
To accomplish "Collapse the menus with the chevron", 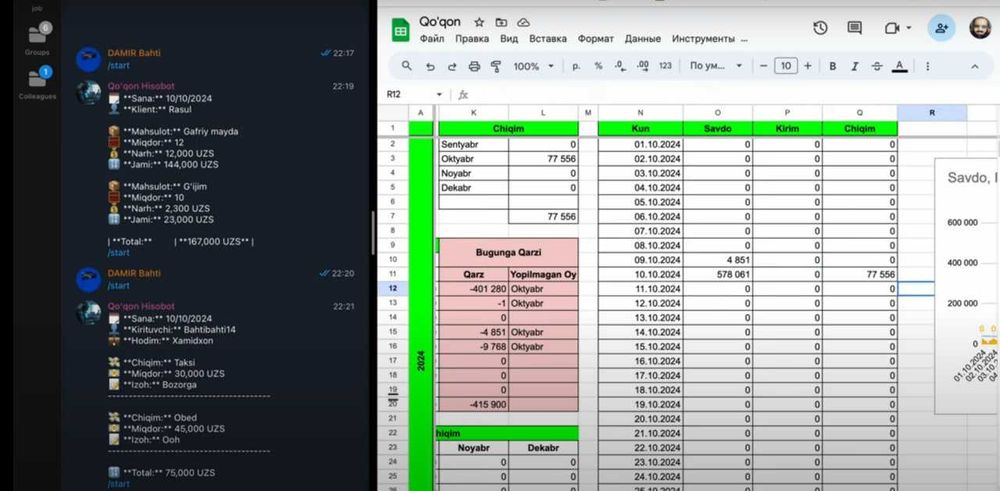I will pos(974,66).
